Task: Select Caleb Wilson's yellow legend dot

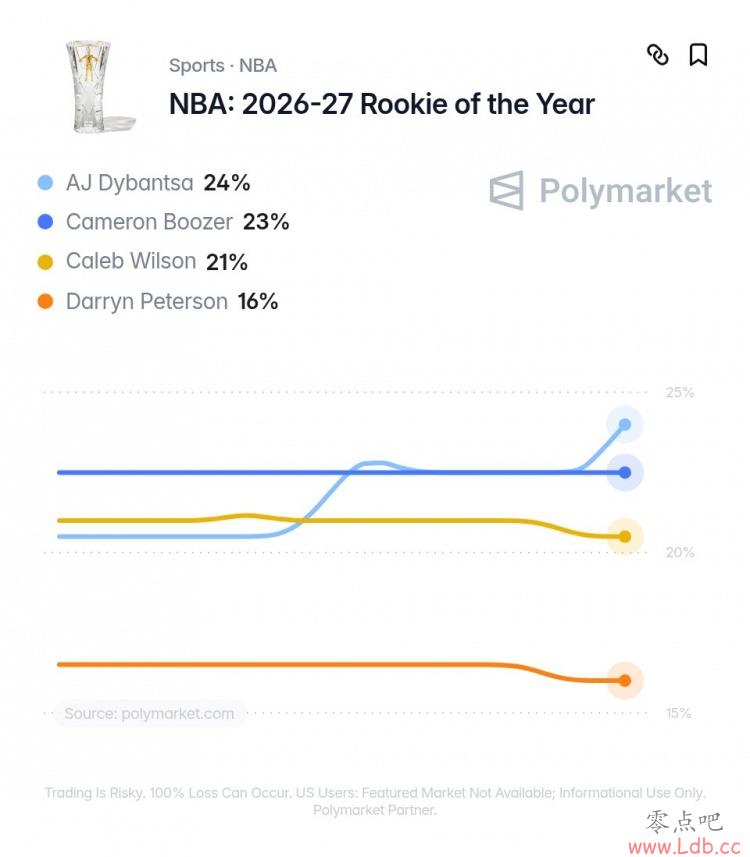Action: 45,262
